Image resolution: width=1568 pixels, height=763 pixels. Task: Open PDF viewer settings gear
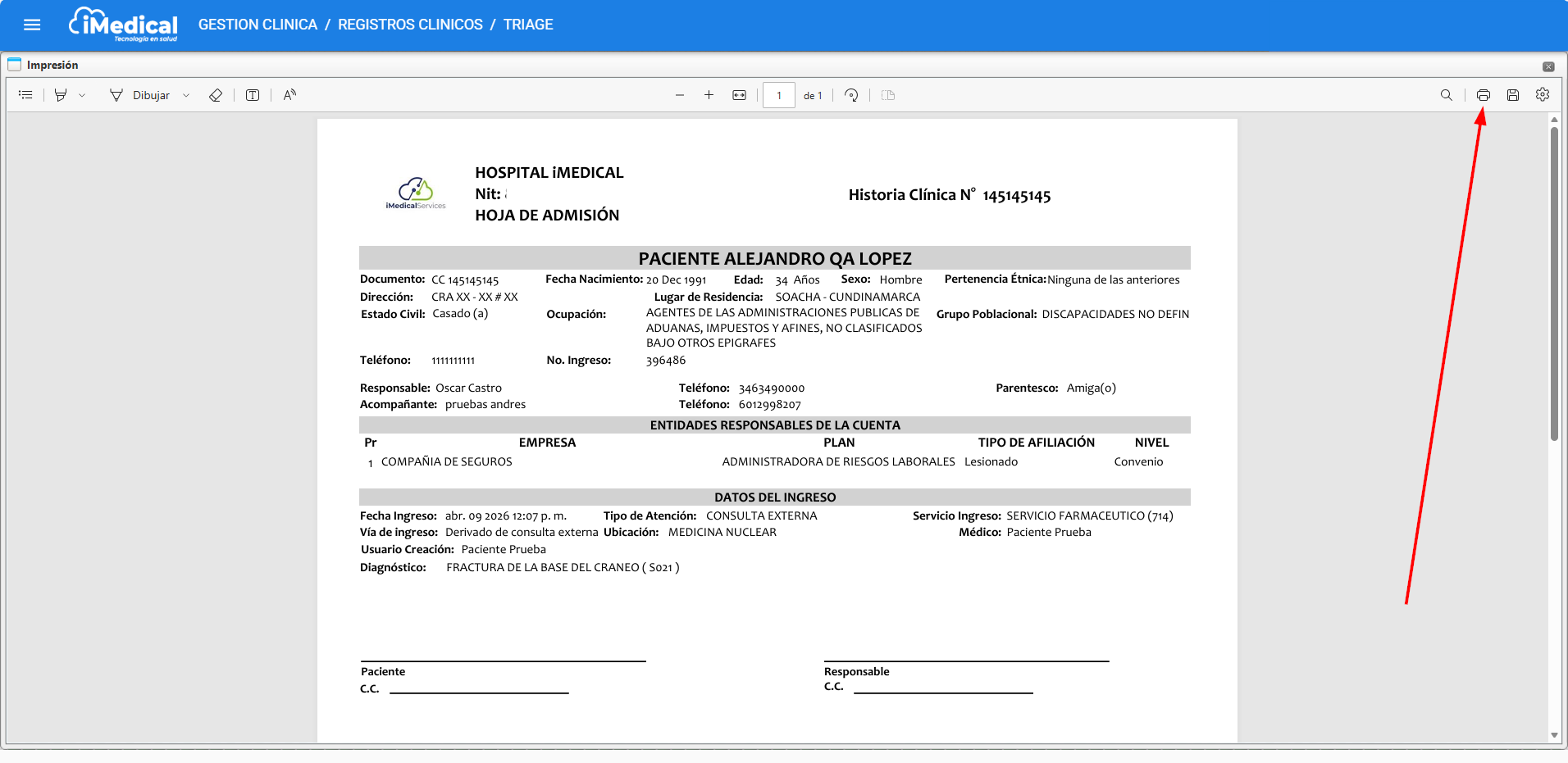point(1543,95)
